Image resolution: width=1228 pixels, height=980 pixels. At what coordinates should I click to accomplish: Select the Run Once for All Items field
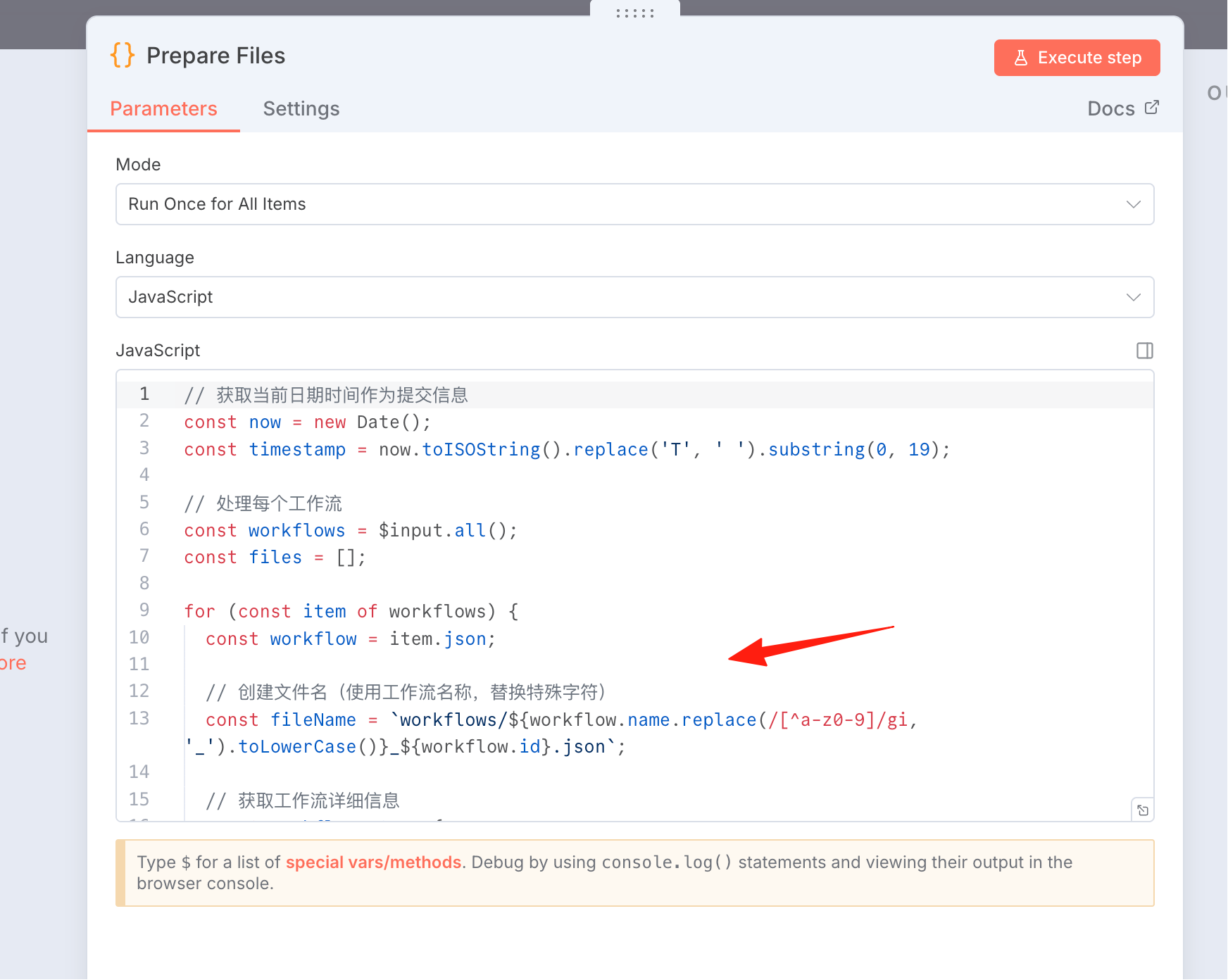click(634, 204)
